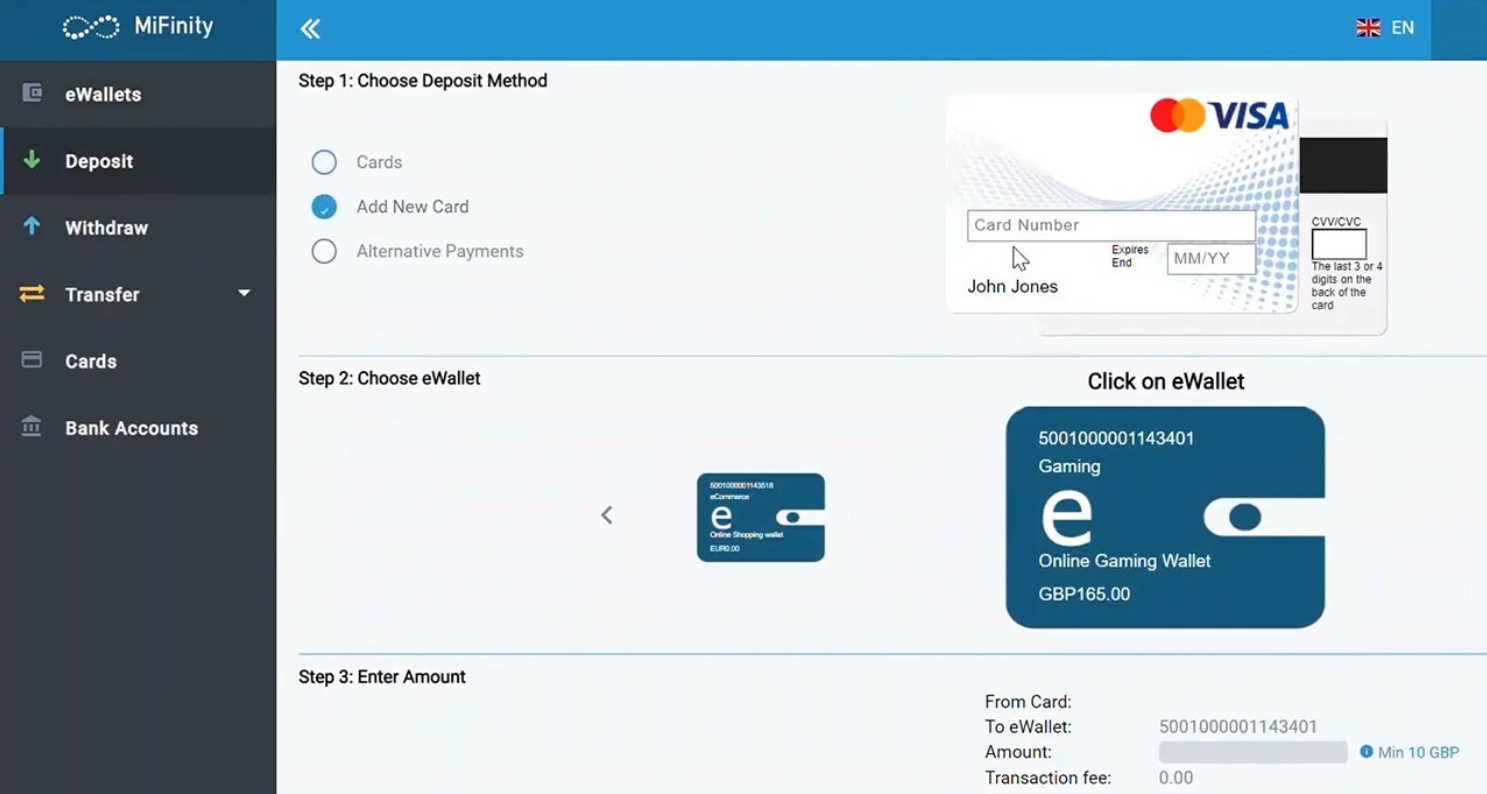Open the Deposit menu item
Screen dimensions: 1487x794
coord(138,161)
